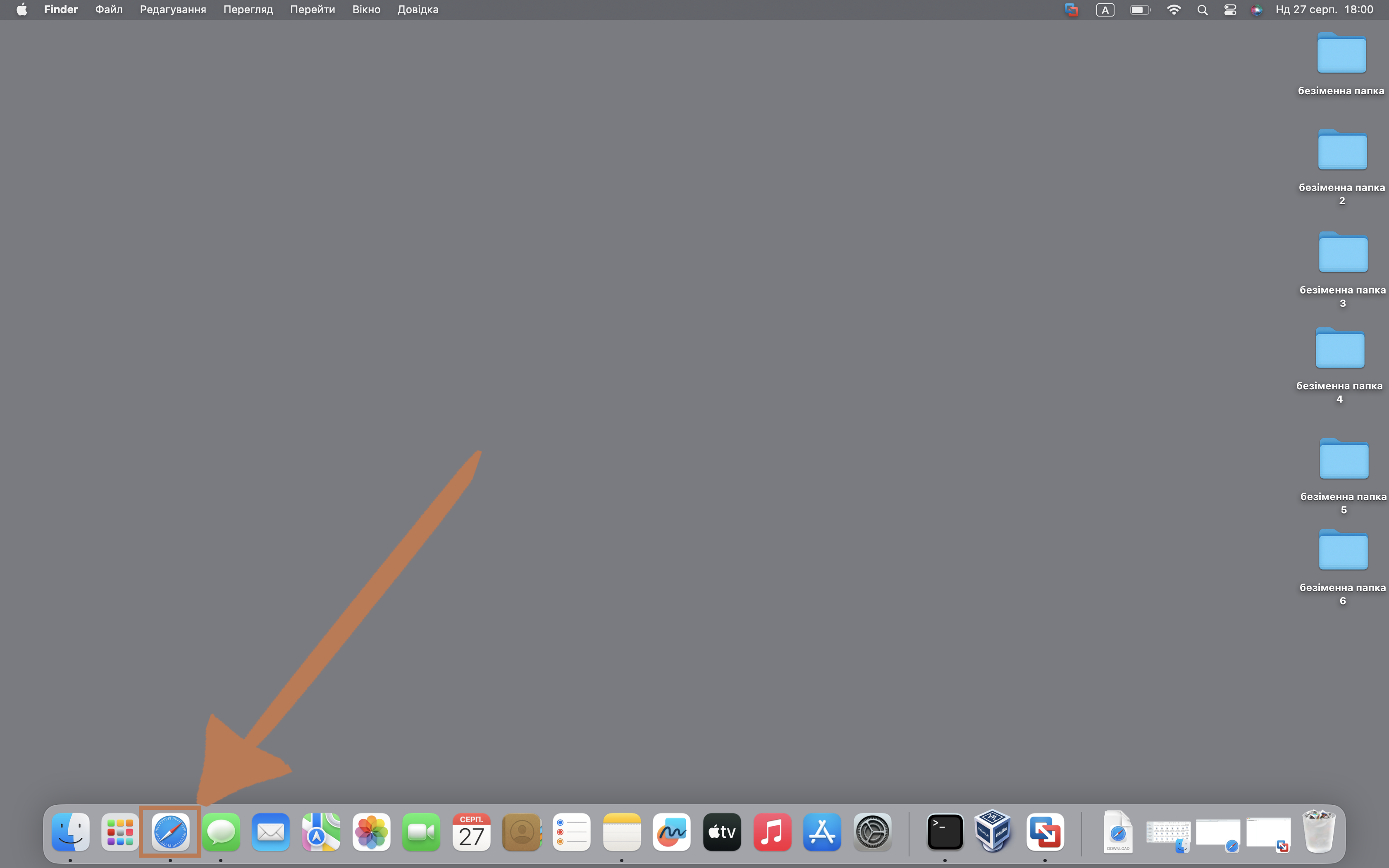Open the VMware Fusion Dock app icon
The width and height of the screenshot is (1389, 868).
tap(1045, 832)
